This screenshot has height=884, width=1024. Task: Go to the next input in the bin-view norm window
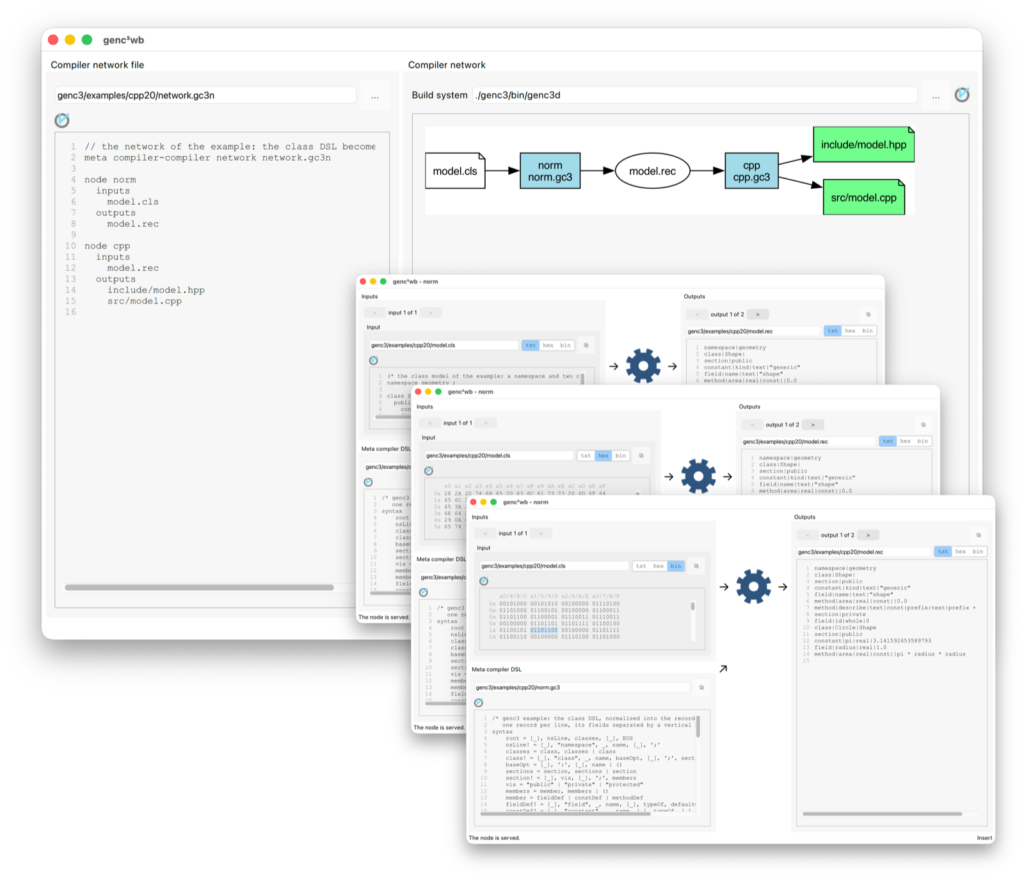[x=541, y=533]
